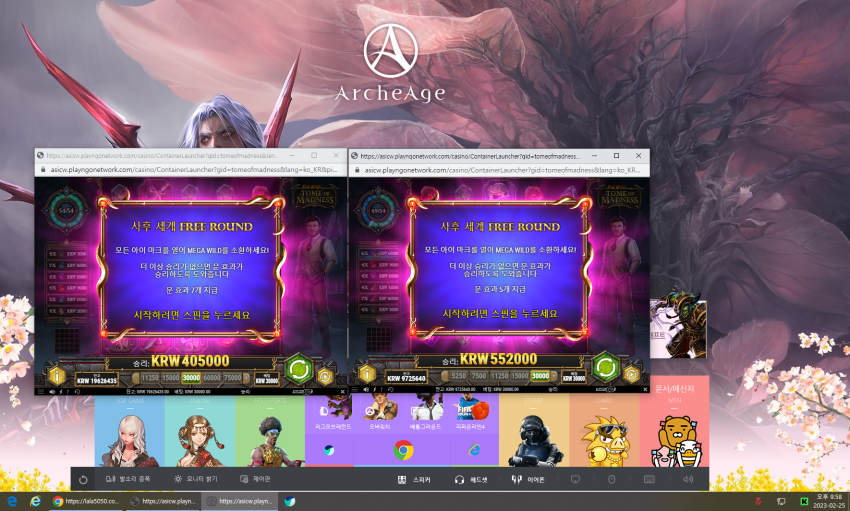Open the 문서/메신저 MSN tile
Viewport: 850px width, 511px height.
(x=674, y=421)
